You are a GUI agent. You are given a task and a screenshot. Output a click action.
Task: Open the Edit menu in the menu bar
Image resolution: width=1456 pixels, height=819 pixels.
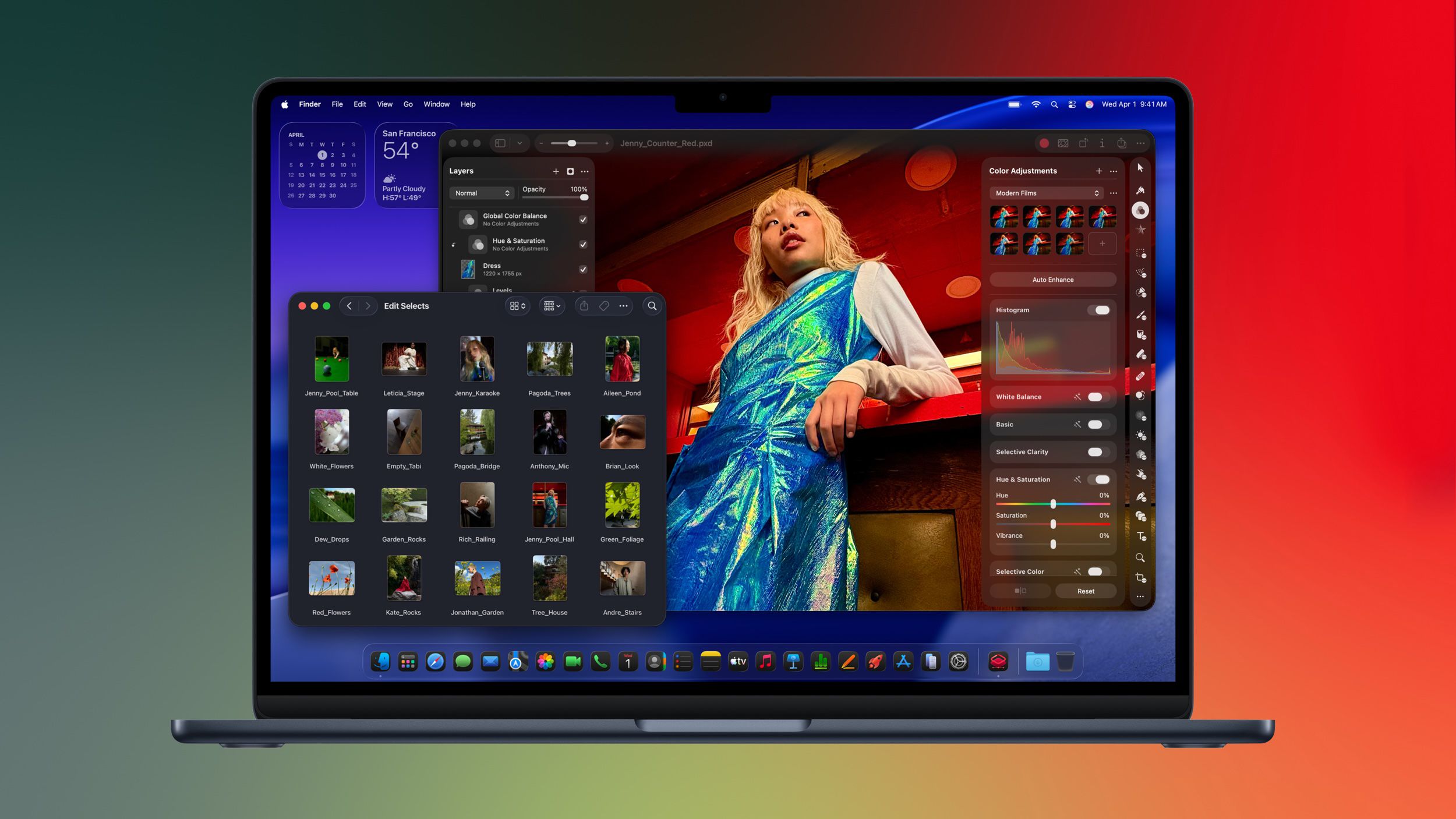click(360, 104)
